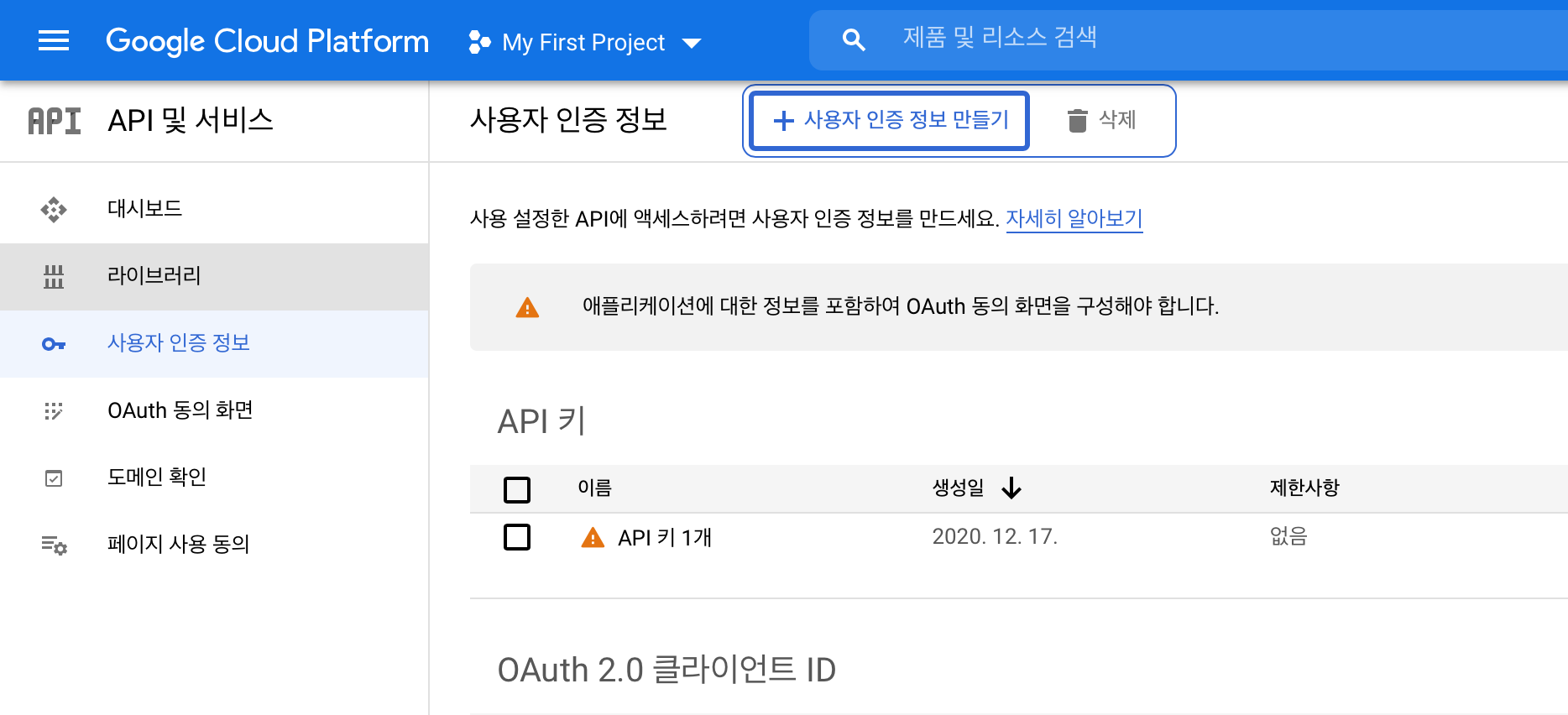This screenshot has height=715, width=1568.
Task: Click the 삭제 delete button
Action: coord(1101,120)
